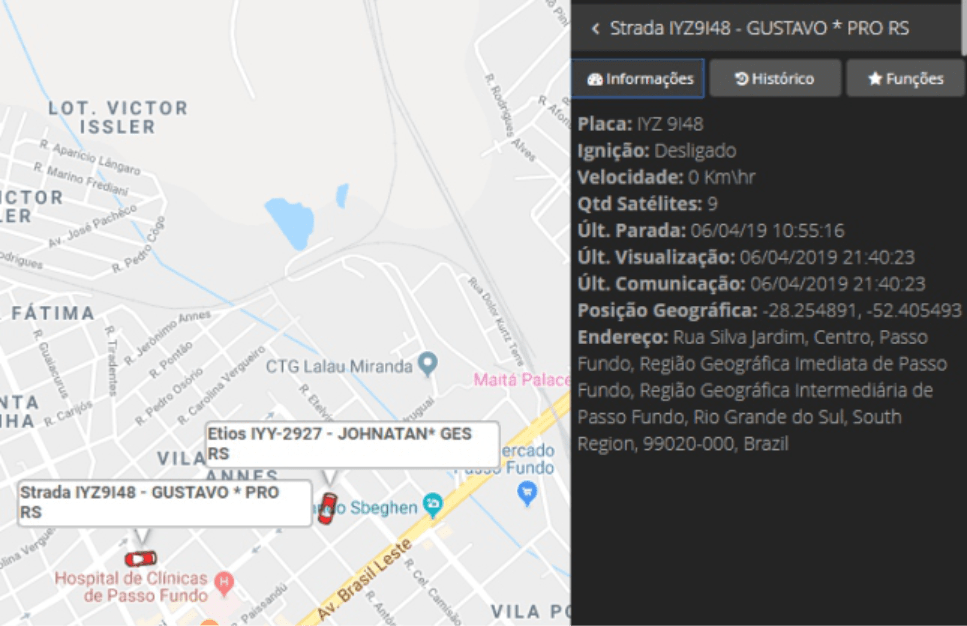The height and width of the screenshot is (626, 967).
Task: Click the blue lake on the map
Action: [x=290, y=223]
